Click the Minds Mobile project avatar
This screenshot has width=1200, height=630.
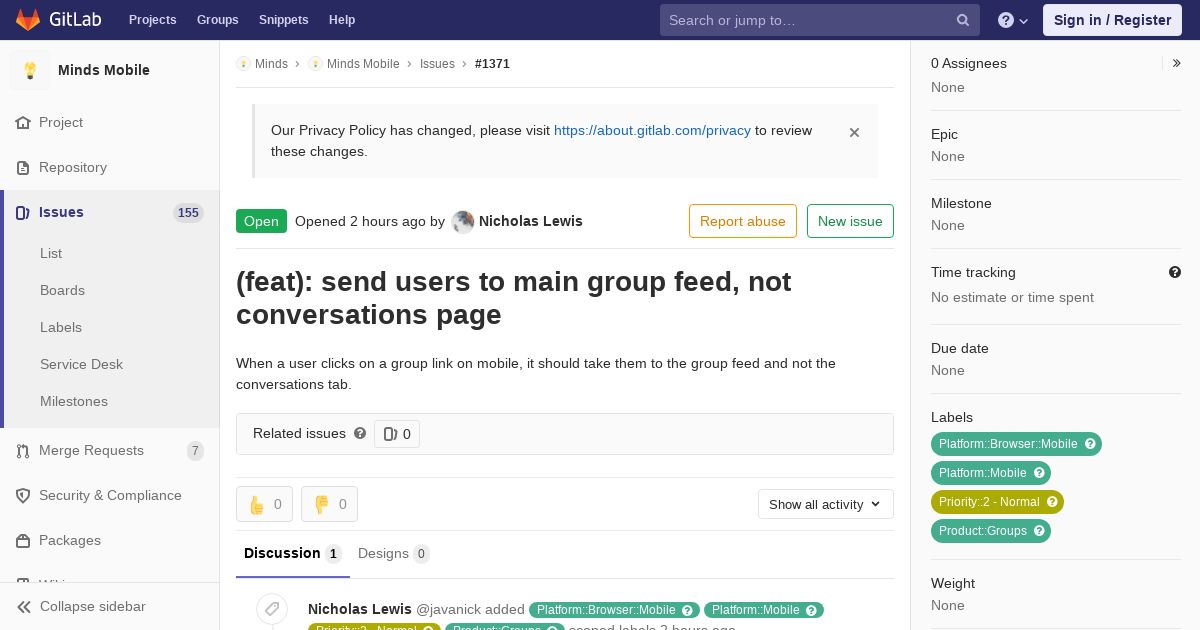[30, 70]
